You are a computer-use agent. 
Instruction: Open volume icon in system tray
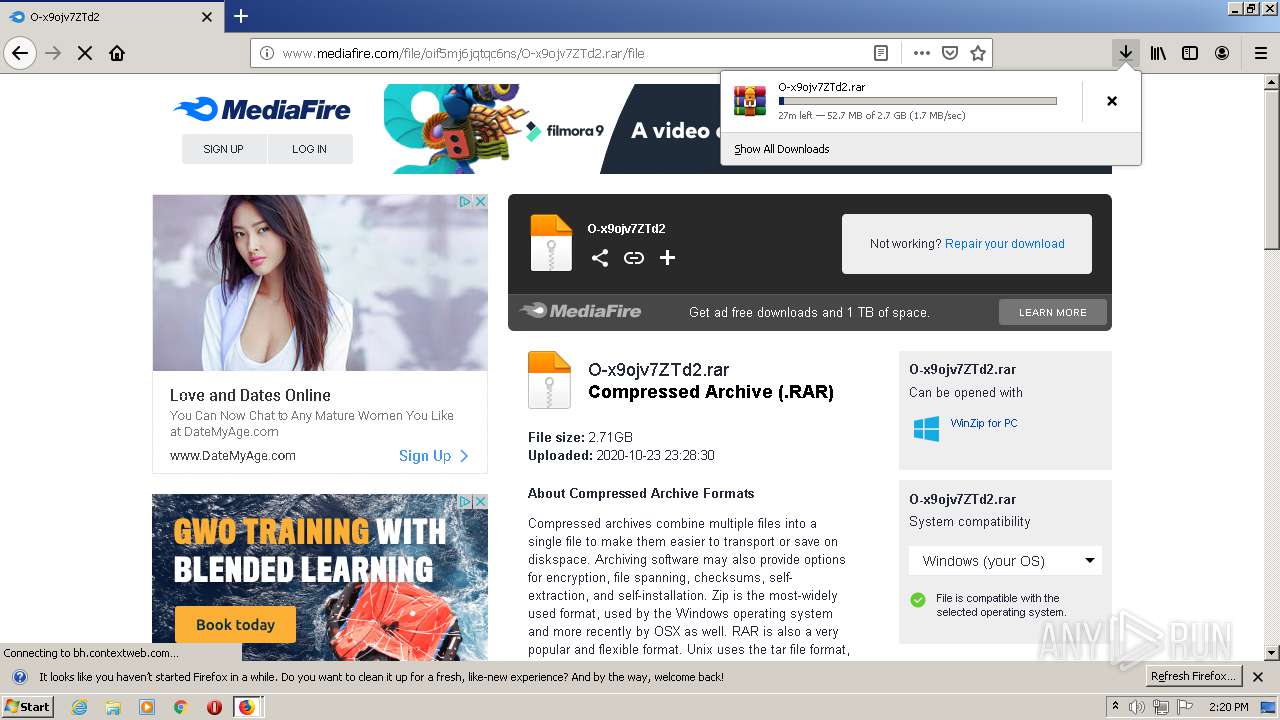pyautogui.click(x=1137, y=707)
